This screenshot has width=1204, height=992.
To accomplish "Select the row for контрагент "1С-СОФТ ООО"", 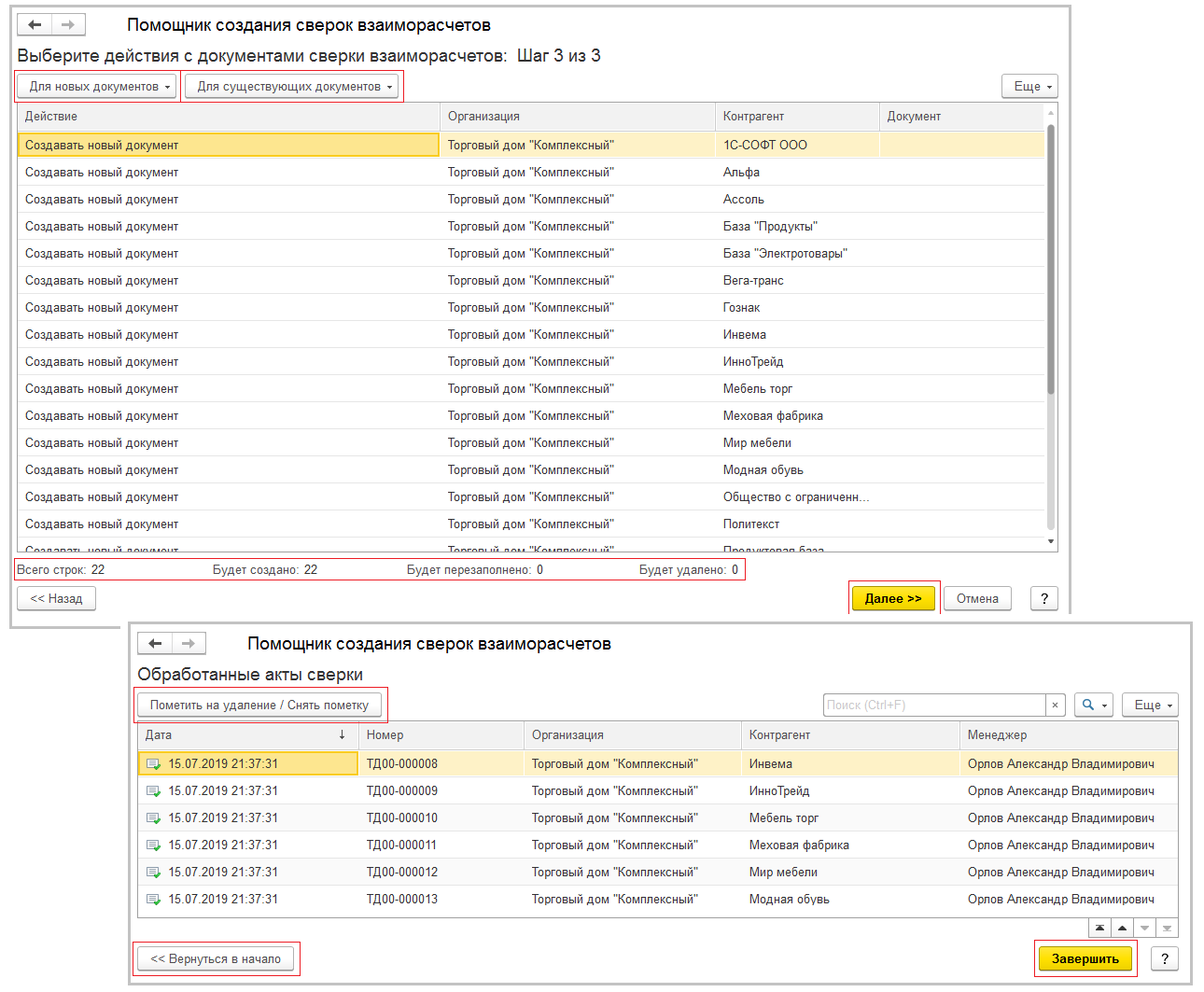I will point(531,146).
